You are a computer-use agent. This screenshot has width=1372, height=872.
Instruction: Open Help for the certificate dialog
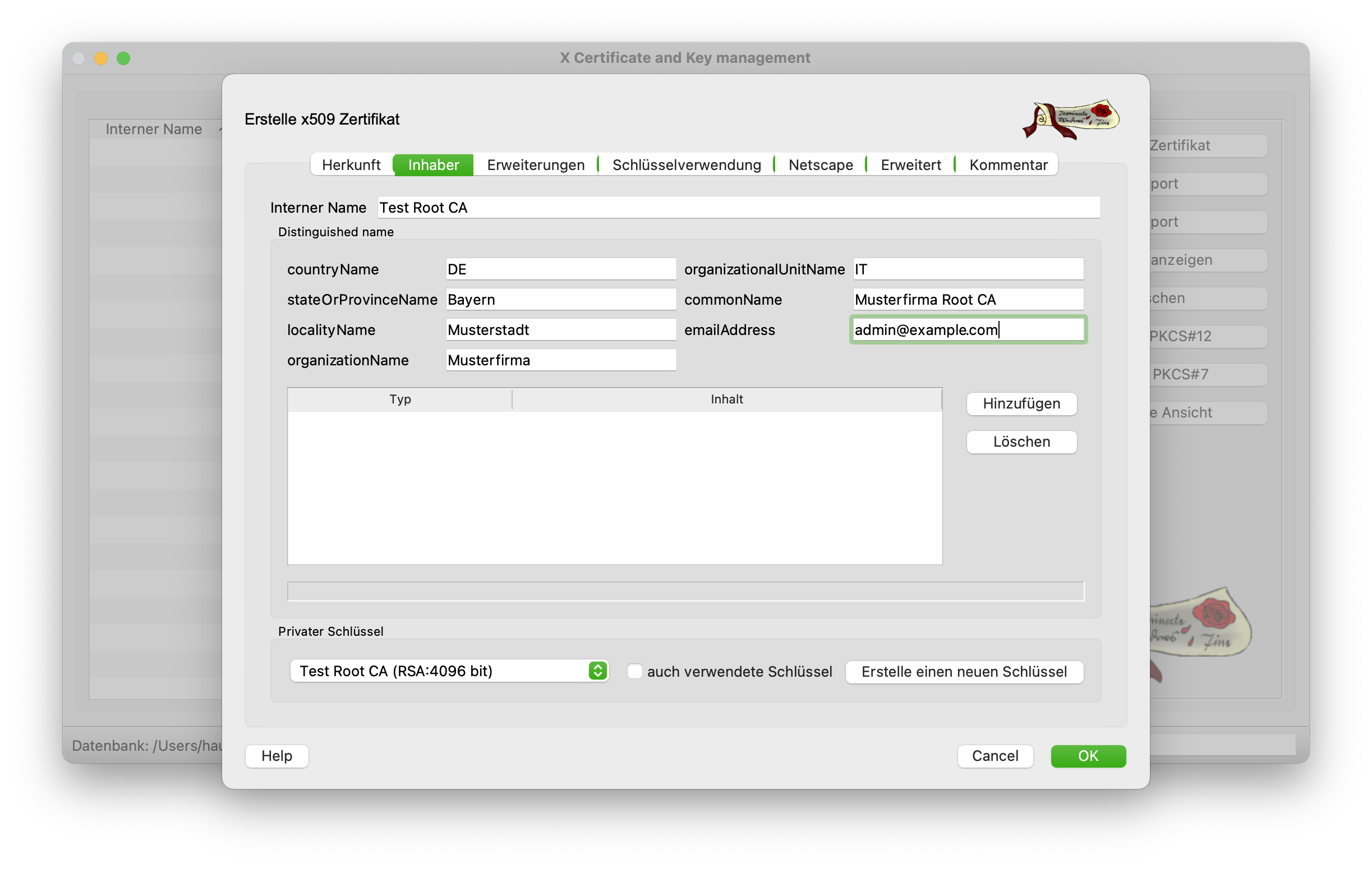click(x=277, y=756)
